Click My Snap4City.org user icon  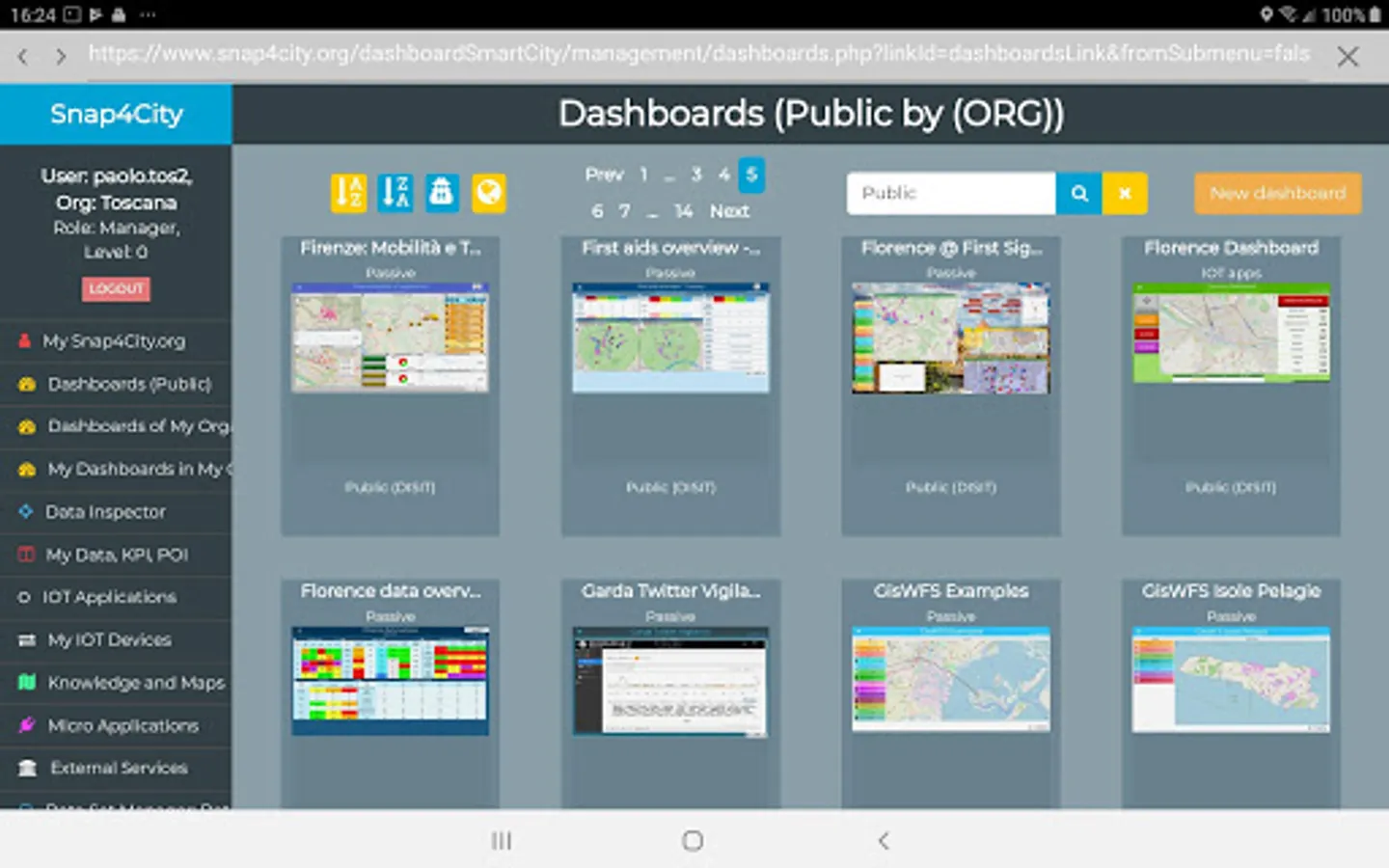coord(25,341)
